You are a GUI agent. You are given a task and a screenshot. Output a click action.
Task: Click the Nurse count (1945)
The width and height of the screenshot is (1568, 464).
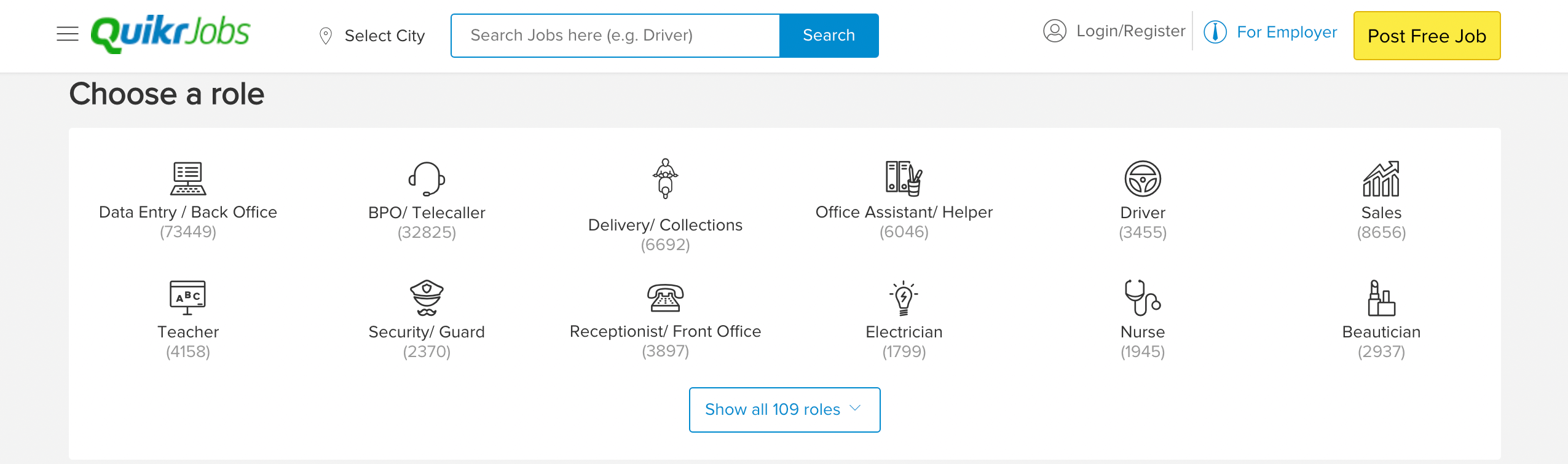click(x=1143, y=352)
